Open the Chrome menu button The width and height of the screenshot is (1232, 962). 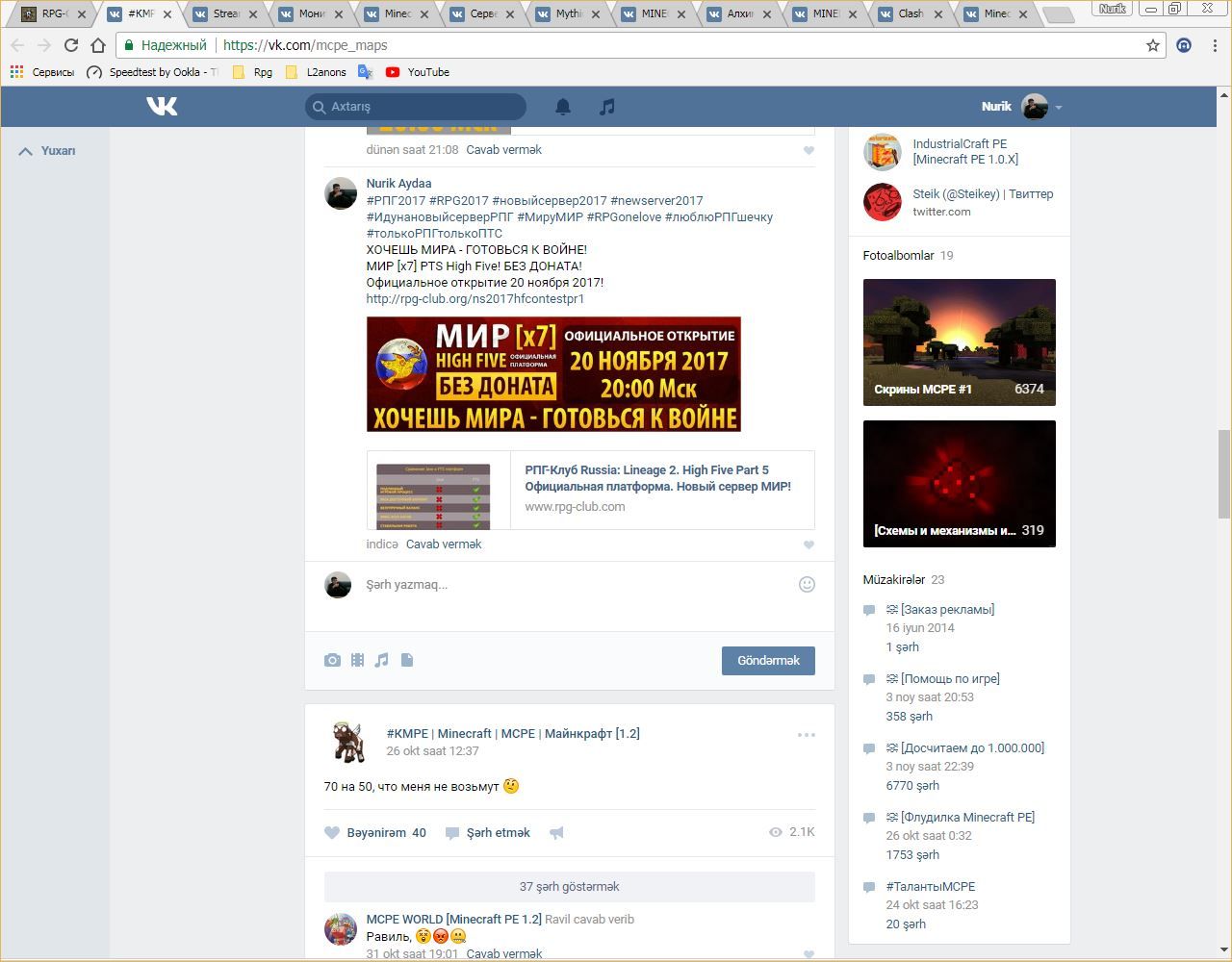coord(1216,45)
